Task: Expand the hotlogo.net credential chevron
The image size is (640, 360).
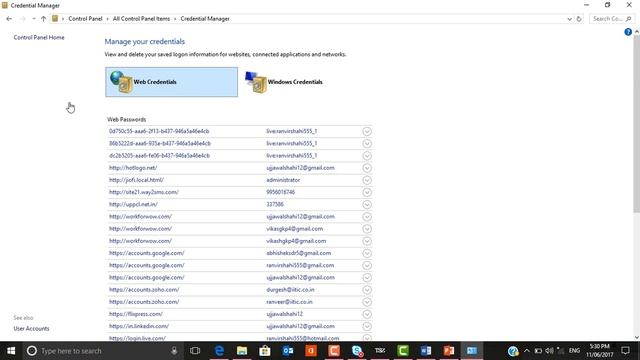Action: click(367, 168)
